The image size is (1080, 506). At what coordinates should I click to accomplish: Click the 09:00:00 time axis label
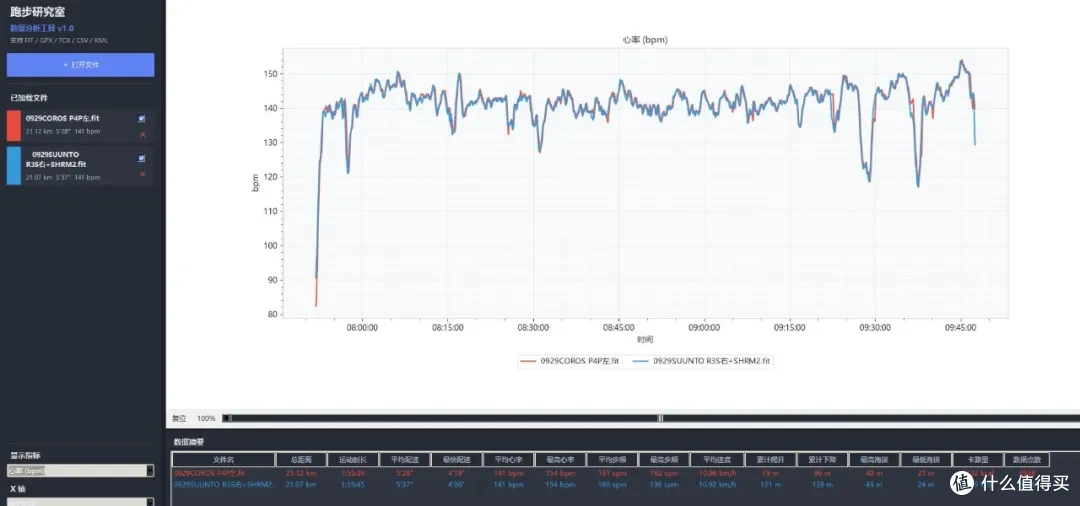coord(704,328)
